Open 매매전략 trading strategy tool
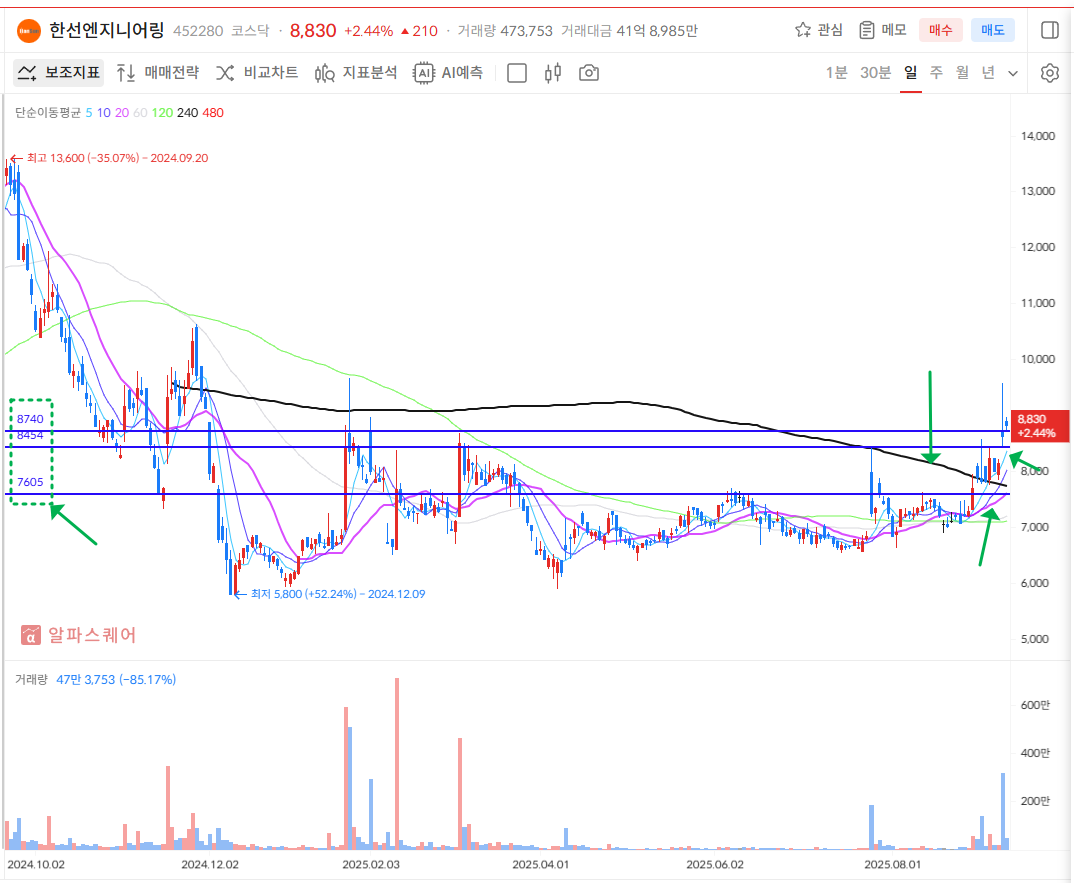The width and height of the screenshot is (1074, 883). tap(158, 73)
